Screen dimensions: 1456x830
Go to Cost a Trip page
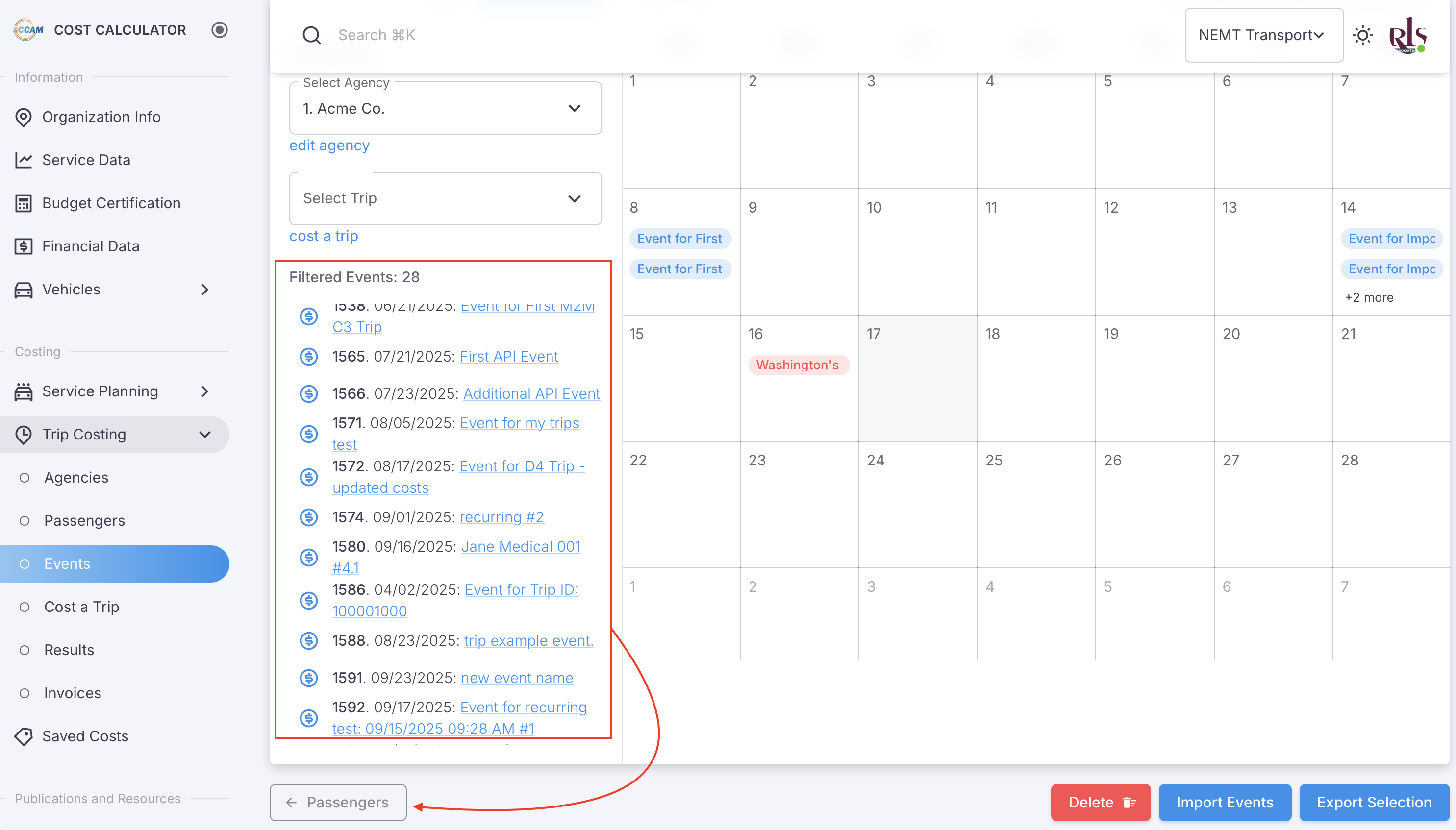(81, 607)
